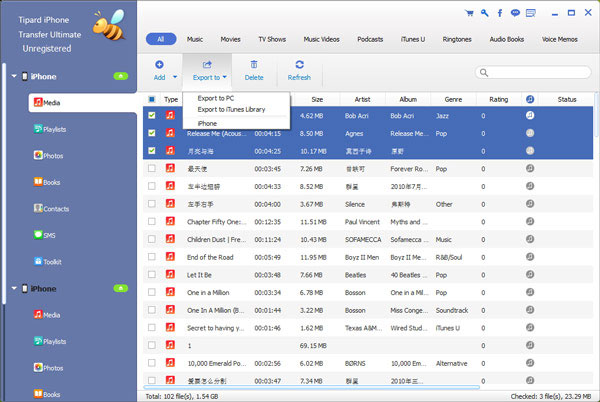This screenshot has height=402, width=600.
Task: Uncheck the Bob Acri track checkbox
Action: [x=152, y=115]
